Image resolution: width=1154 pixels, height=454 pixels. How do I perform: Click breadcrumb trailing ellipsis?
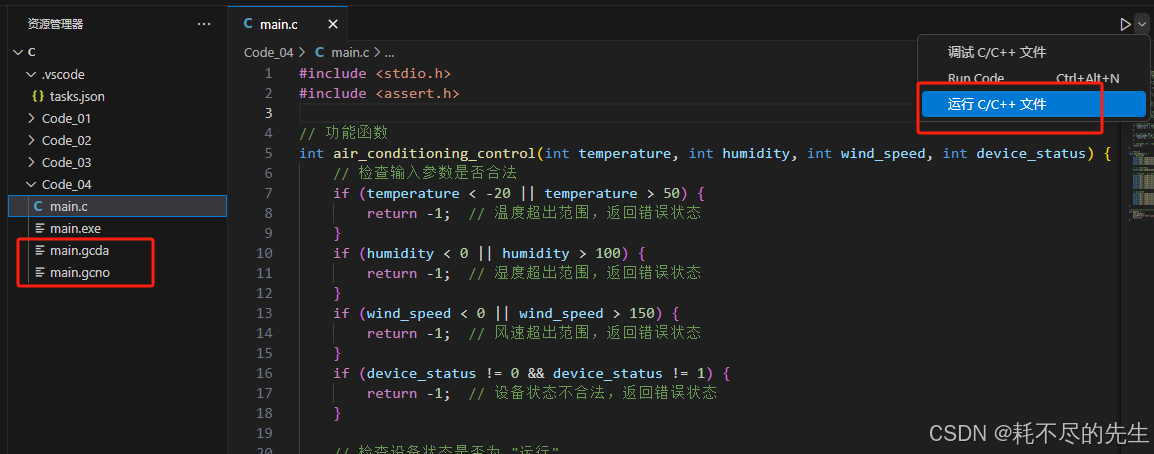pyautogui.click(x=389, y=53)
